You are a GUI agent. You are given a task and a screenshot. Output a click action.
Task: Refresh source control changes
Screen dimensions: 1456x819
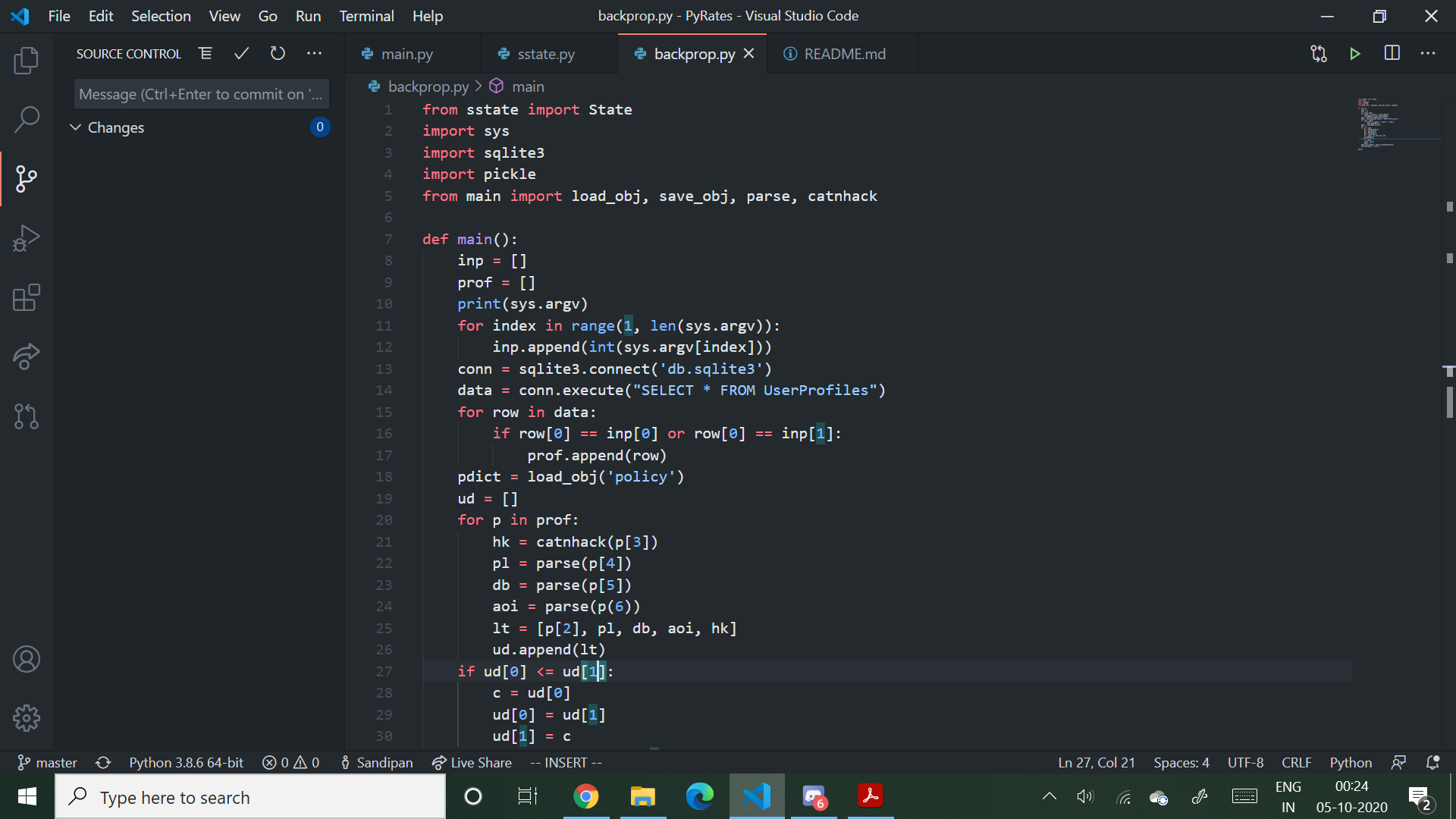click(278, 54)
